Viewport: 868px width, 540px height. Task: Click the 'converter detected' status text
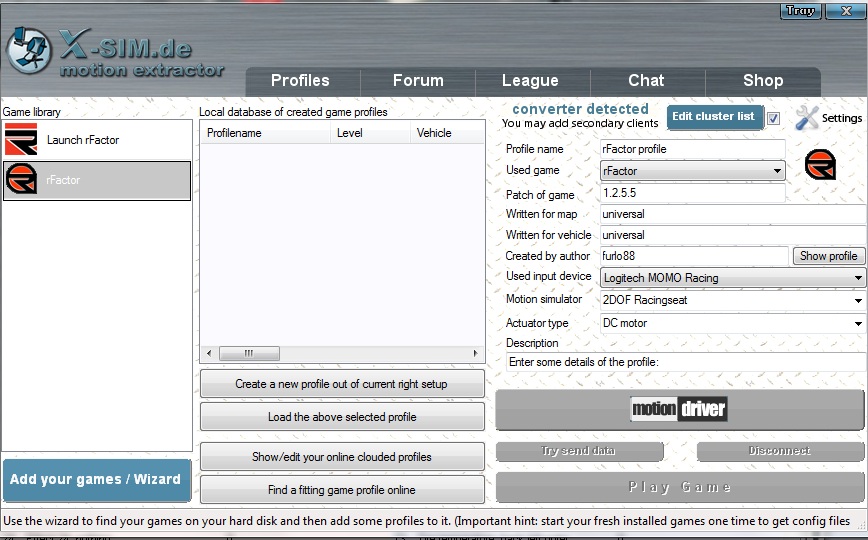pyautogui.click(x=580, y=109)
